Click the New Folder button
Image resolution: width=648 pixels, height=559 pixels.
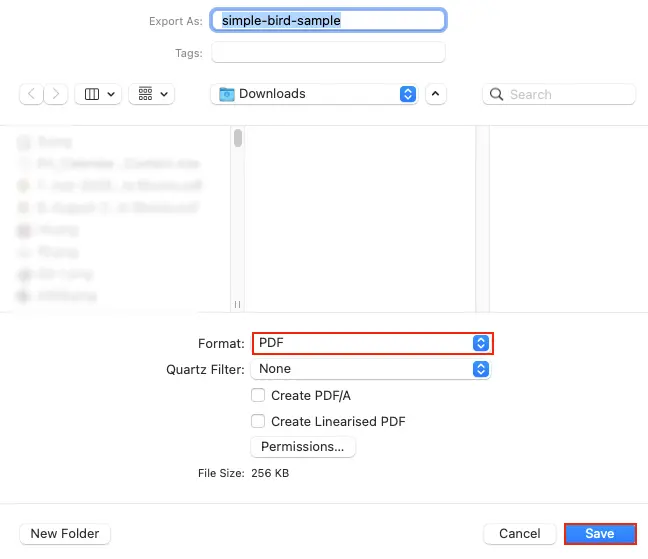coord(65,533)
